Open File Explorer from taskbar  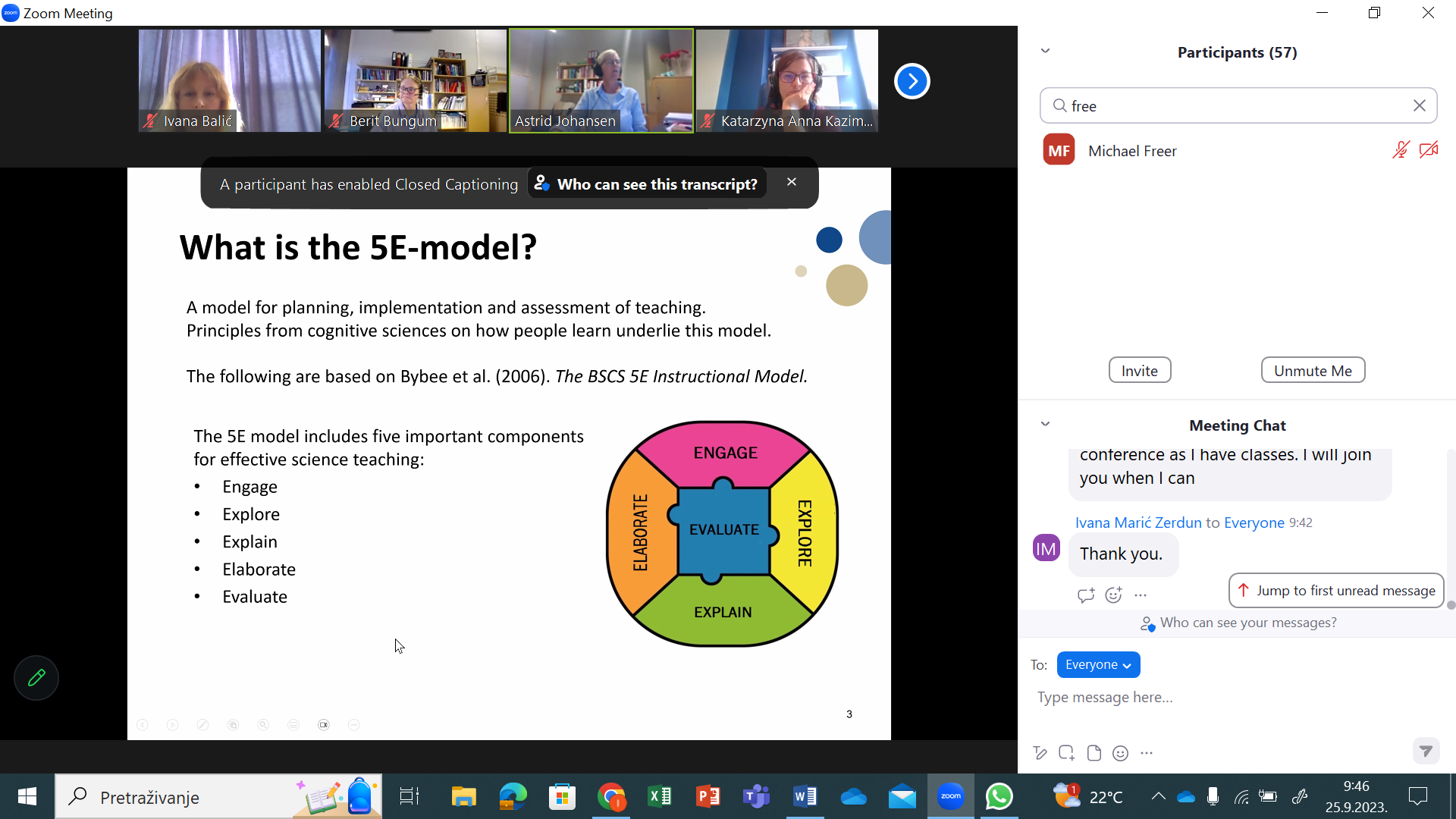tap(463, 796)
